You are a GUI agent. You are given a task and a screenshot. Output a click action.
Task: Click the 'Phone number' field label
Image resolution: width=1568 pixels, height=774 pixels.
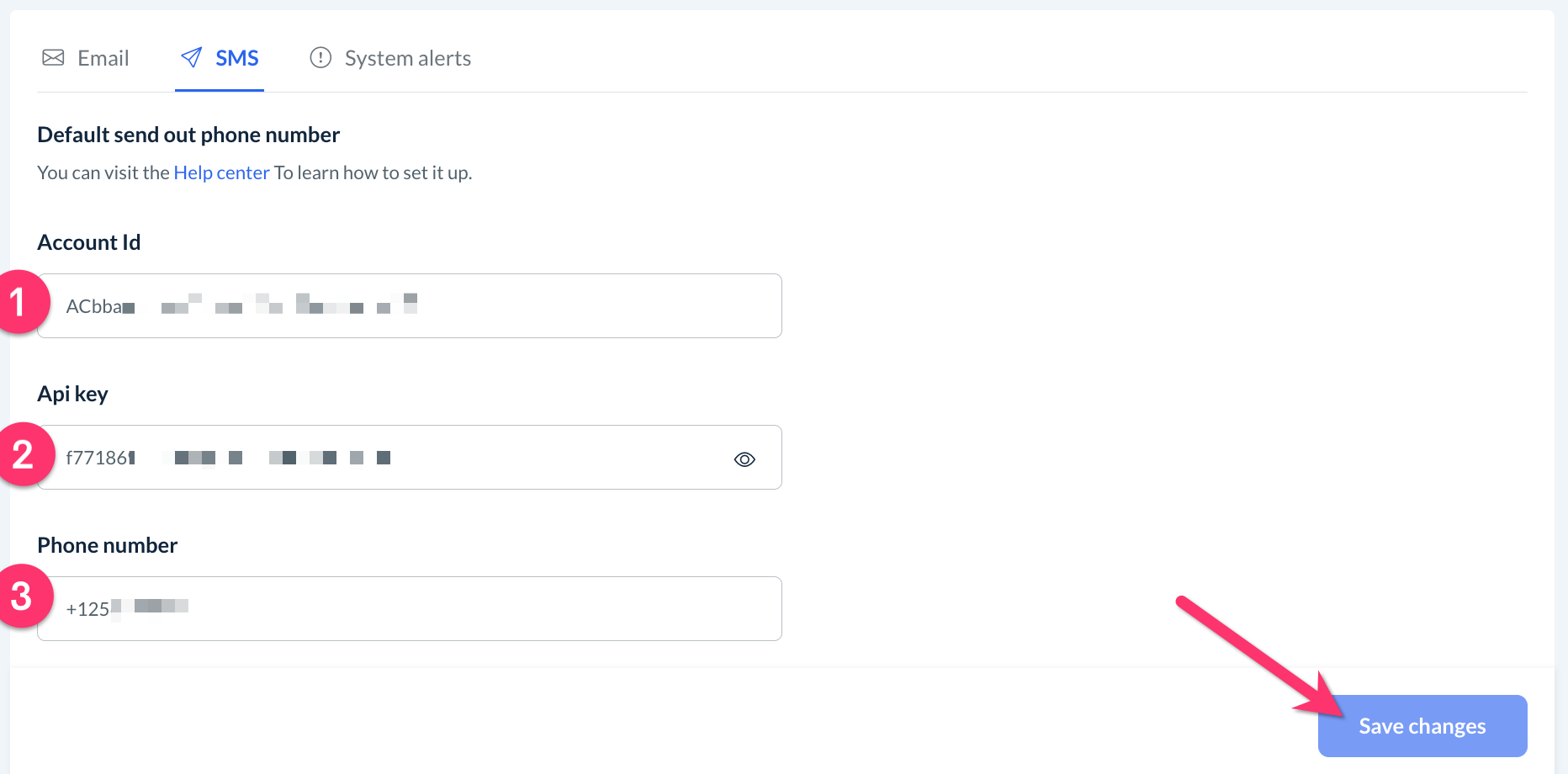click(x=107, y=545)
